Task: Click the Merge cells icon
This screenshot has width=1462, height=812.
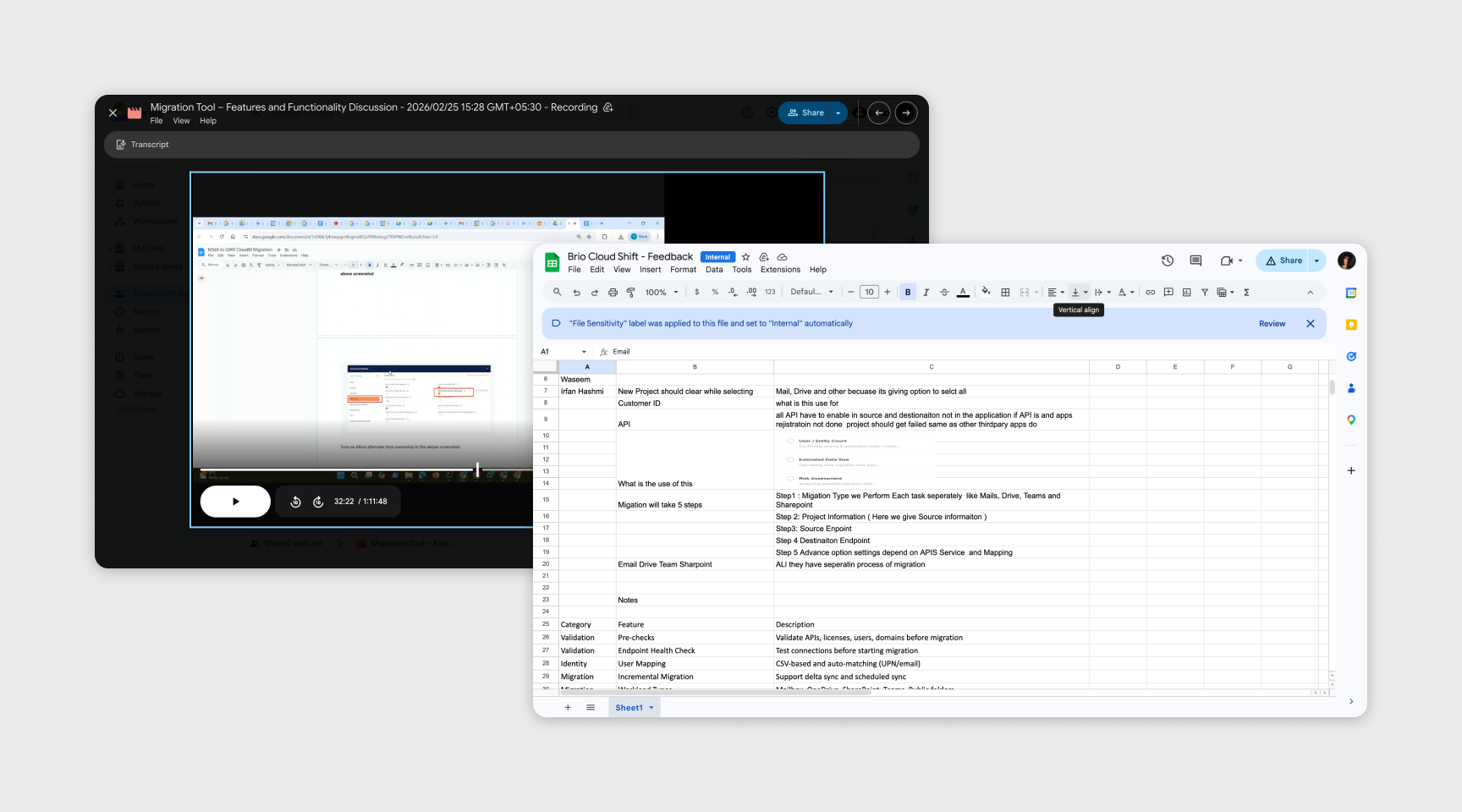Action: [x=1025, y=293]
